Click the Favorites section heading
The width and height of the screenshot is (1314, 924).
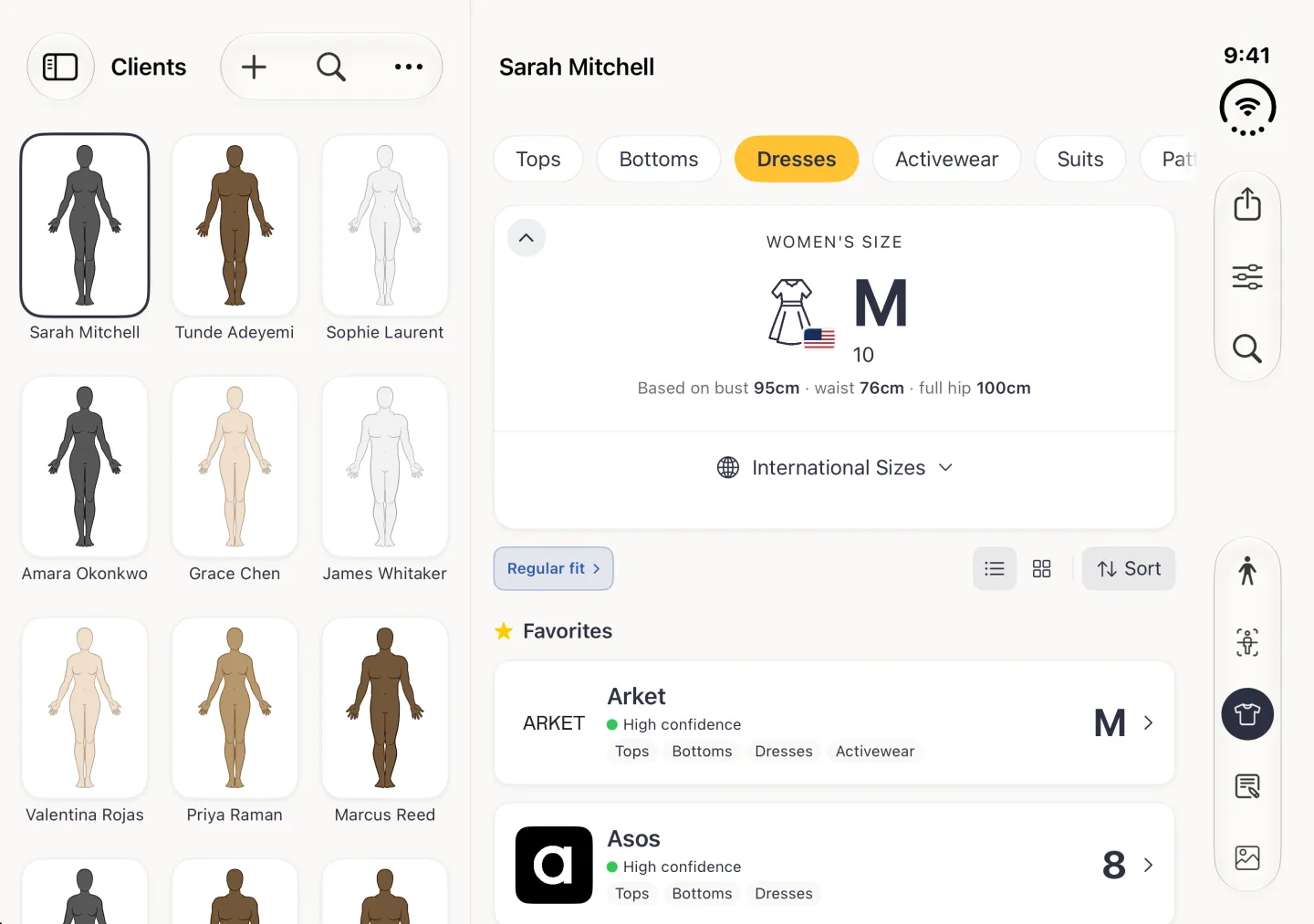click(568, 631)
